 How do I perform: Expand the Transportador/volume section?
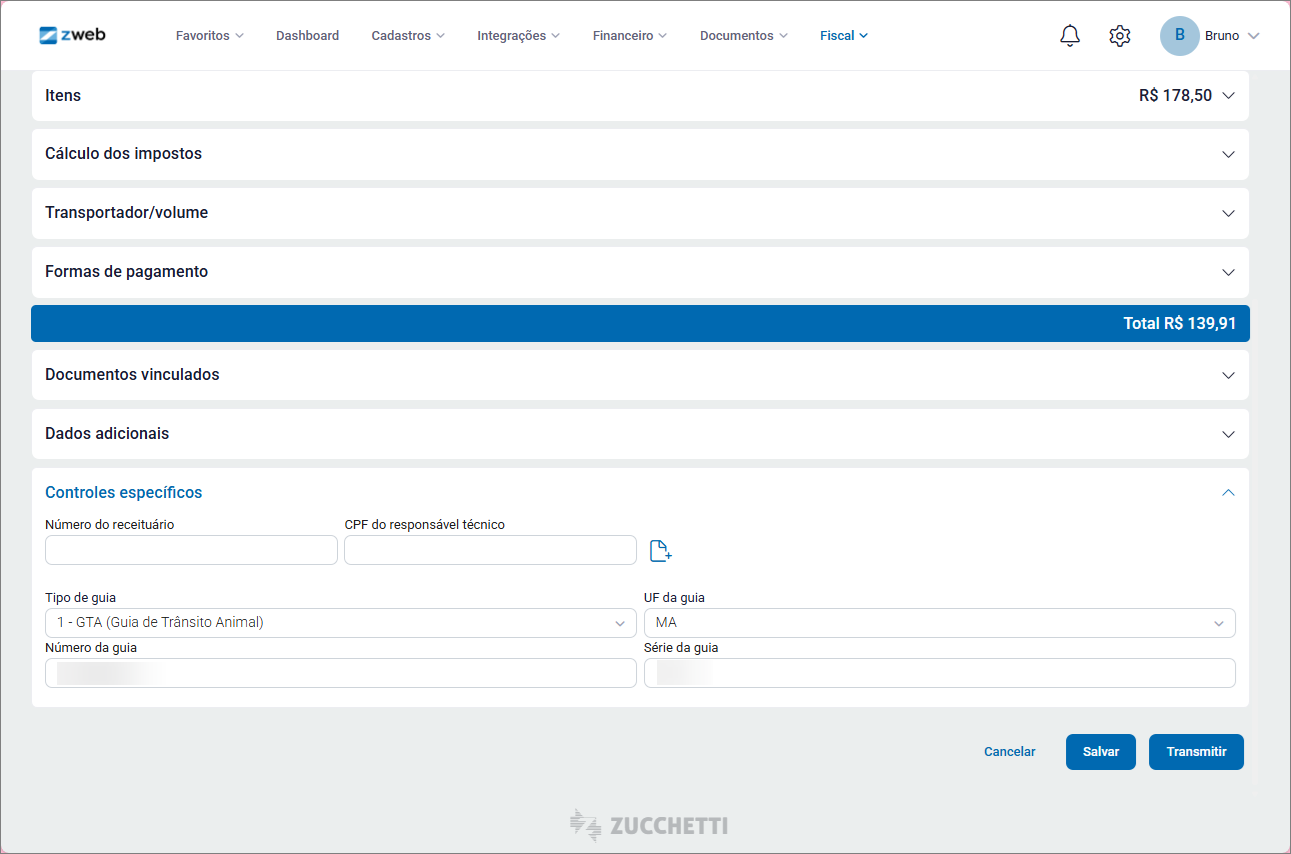(x=640, y=213)
